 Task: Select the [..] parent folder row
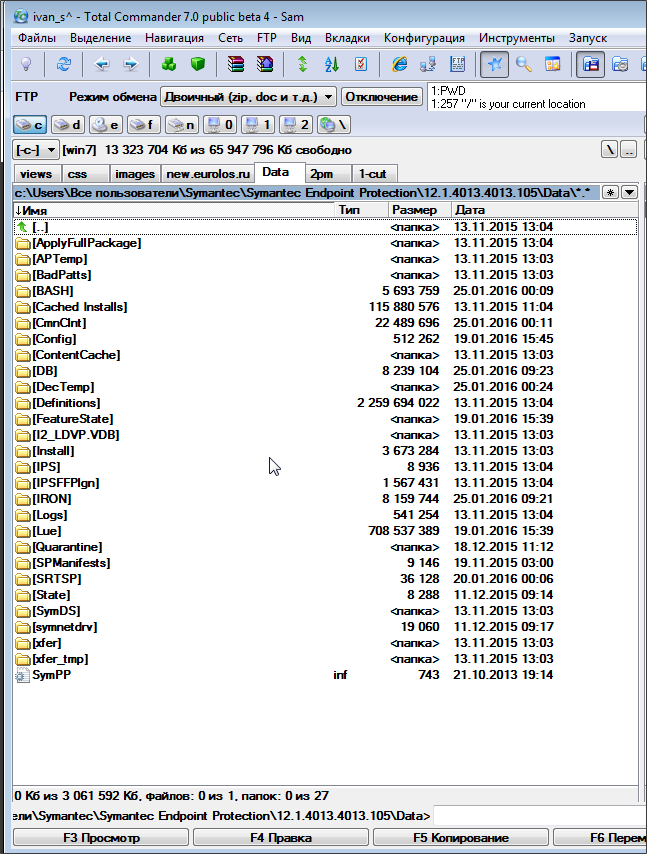pos(325,227)
